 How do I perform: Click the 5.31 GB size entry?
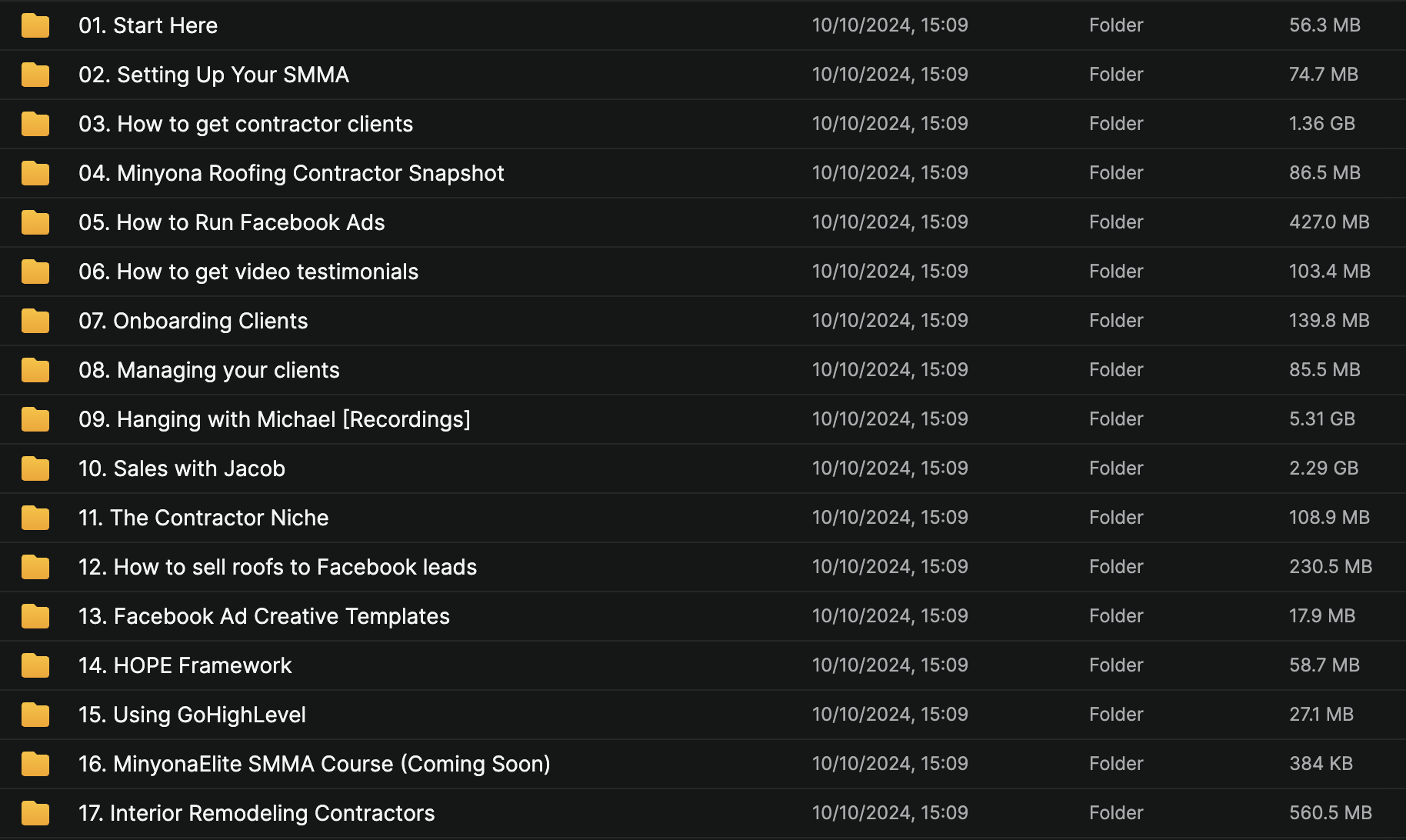1321,419
